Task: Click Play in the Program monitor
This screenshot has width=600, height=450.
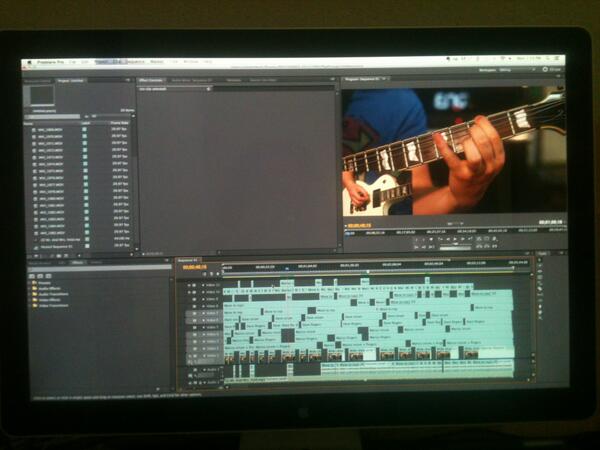Action: click(455, 239)
